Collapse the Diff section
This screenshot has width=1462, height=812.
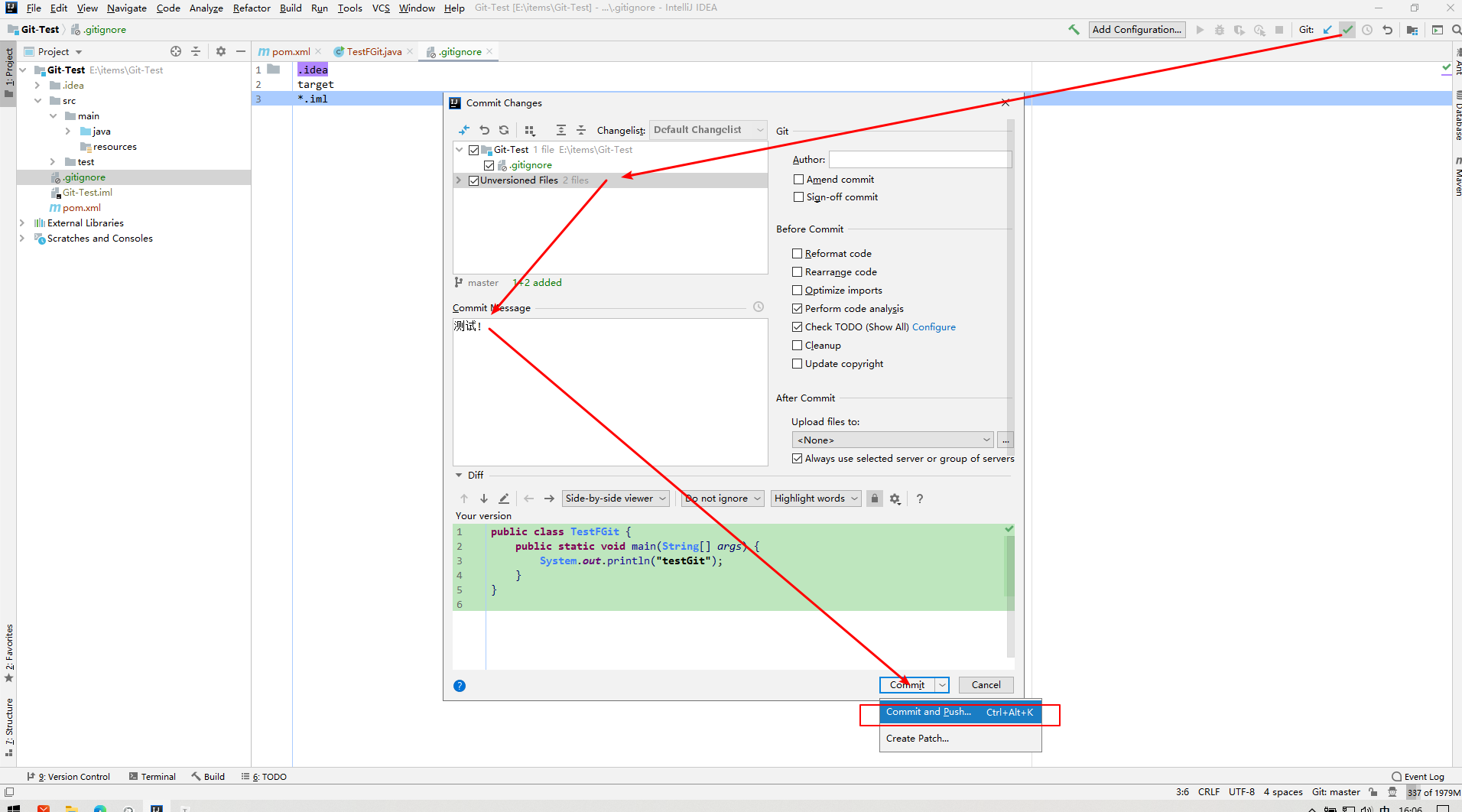459,476
